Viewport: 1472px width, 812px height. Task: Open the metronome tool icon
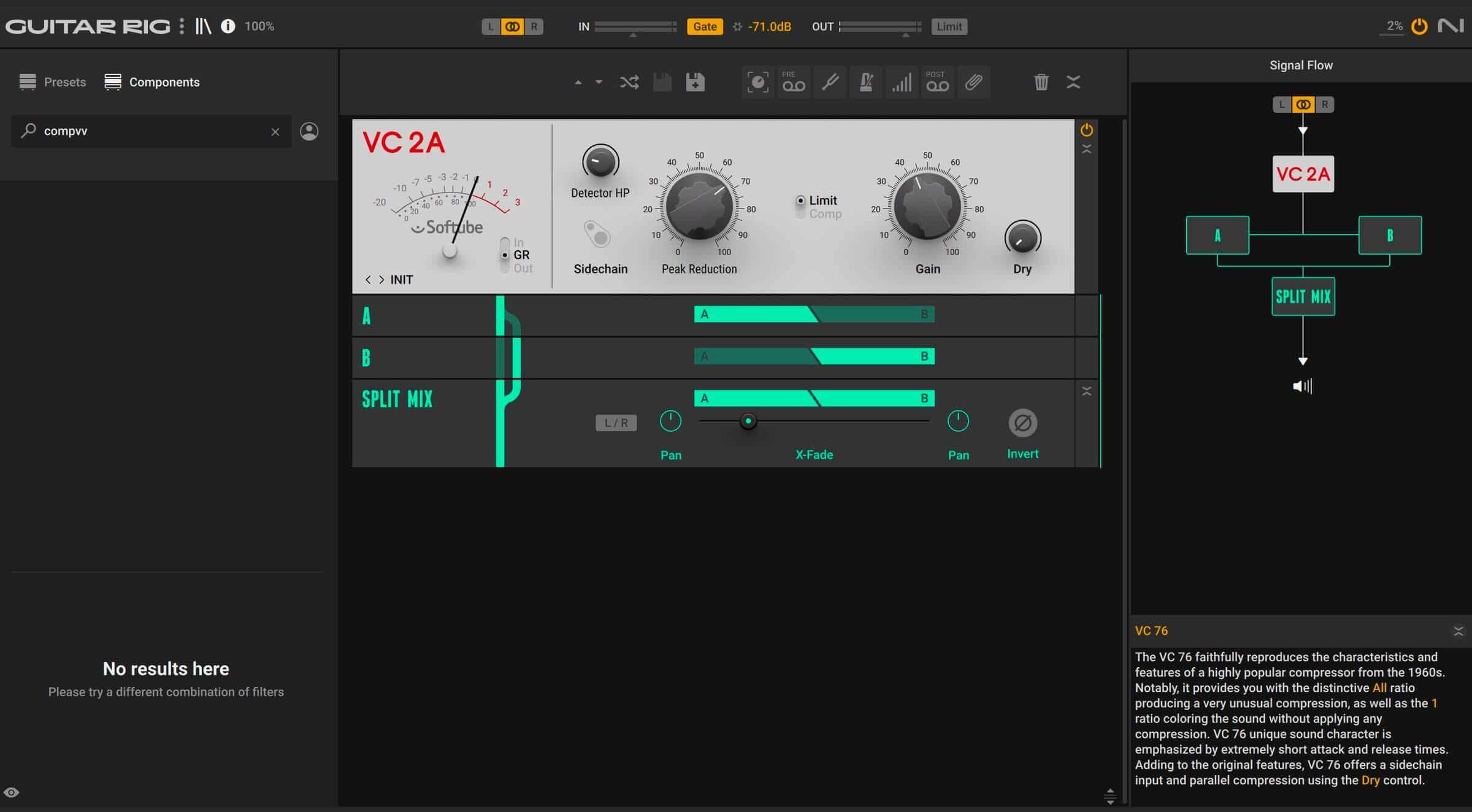(866, 82)
